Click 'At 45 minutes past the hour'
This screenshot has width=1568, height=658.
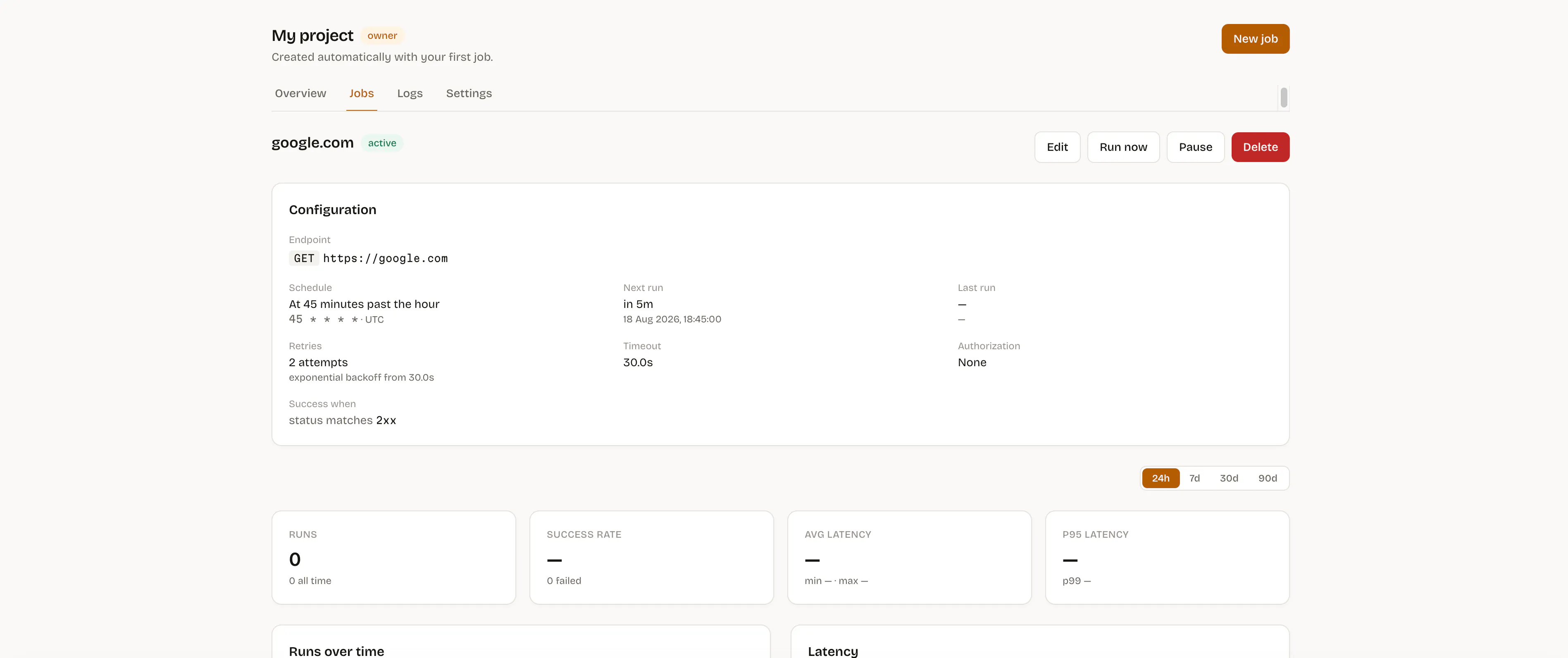(364, 304)
